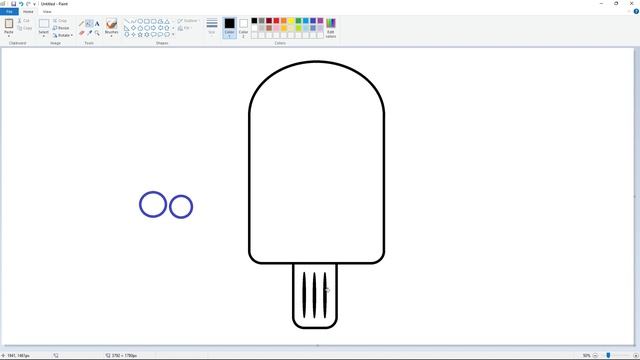Expand the Shapes gallery more arrow
This screenshot has height=360, width=640.
coord(173,35)
